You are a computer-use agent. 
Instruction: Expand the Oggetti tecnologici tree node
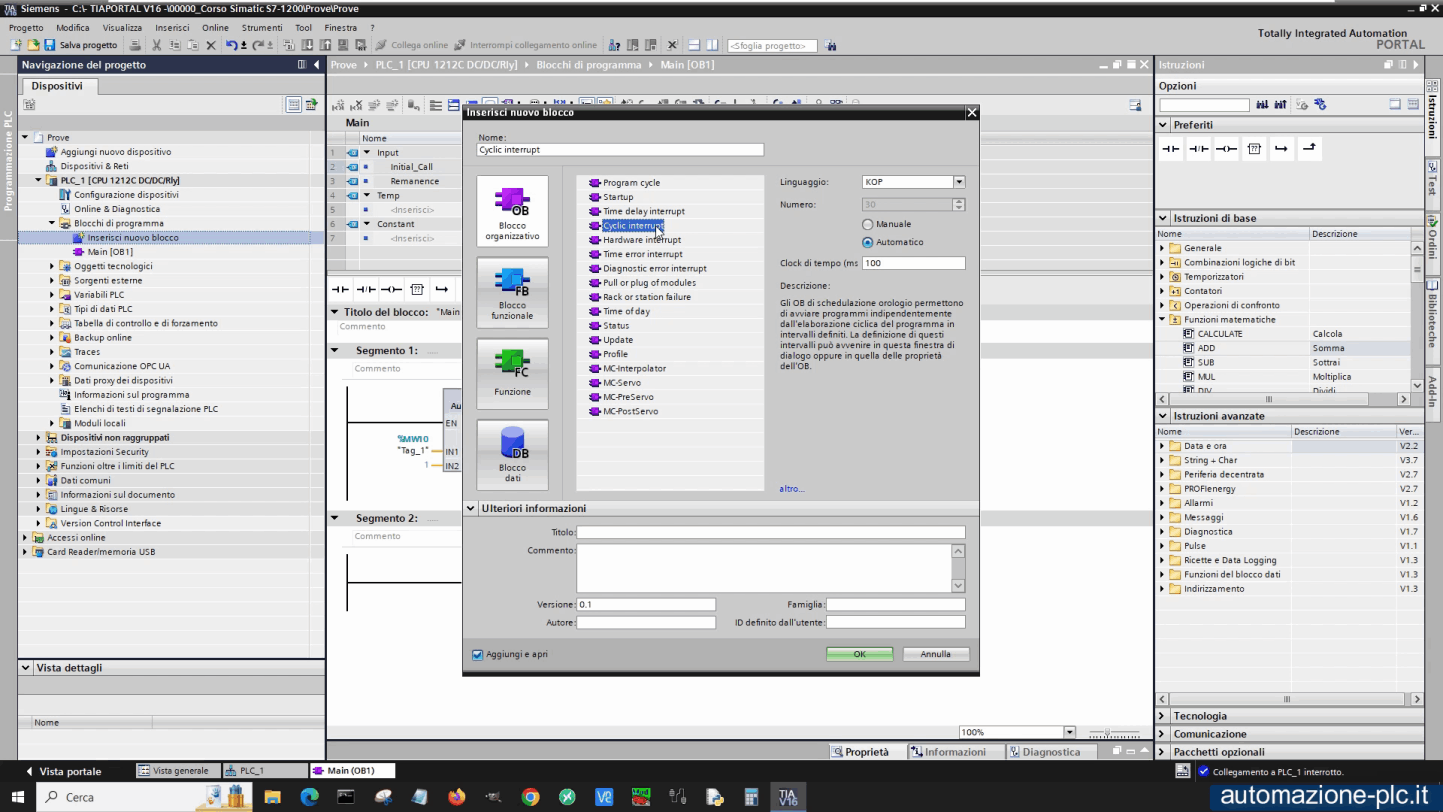coord(52,266)
